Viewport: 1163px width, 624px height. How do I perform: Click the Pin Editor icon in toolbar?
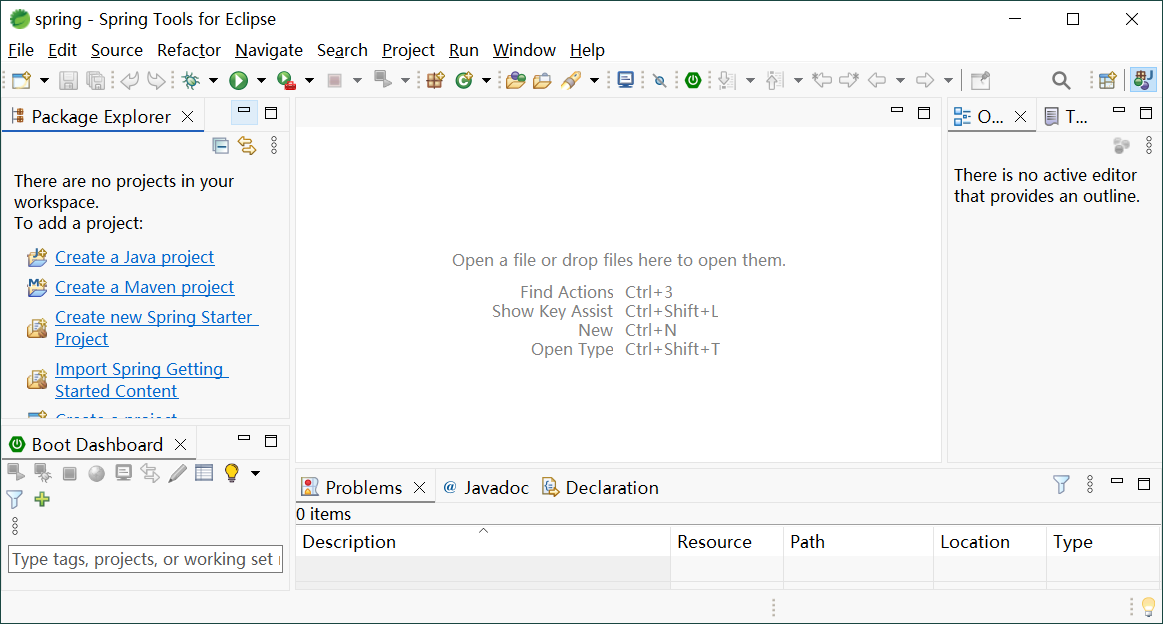click(x=981, y=80)
